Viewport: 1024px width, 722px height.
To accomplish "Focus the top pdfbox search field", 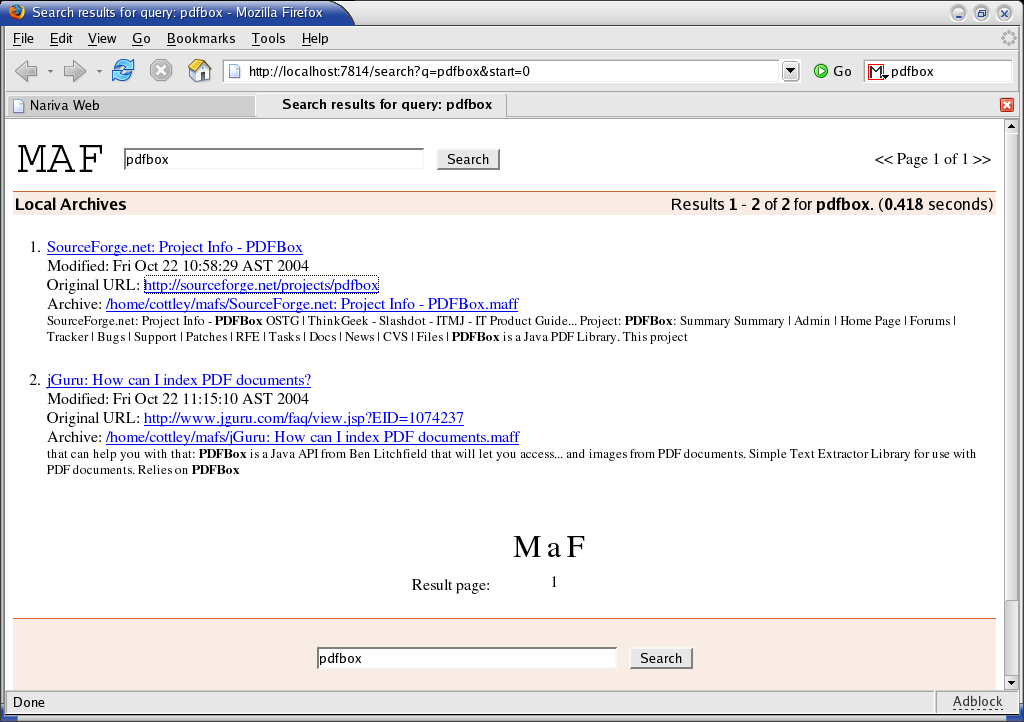I will [274, 159].
